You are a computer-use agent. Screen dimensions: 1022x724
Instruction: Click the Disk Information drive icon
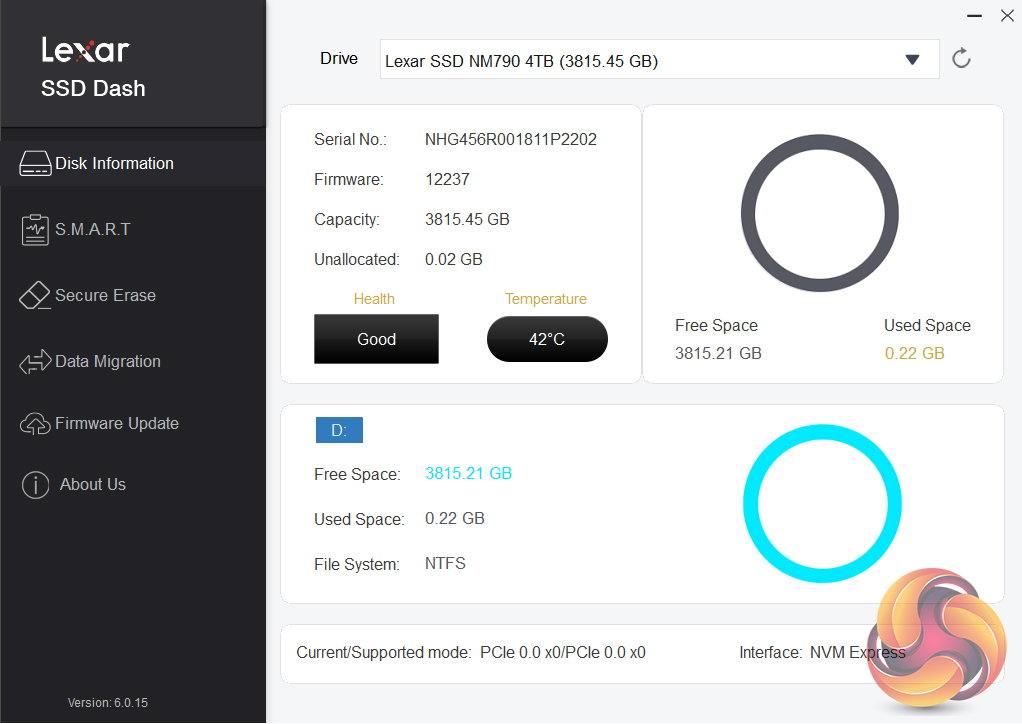point(35,164)
